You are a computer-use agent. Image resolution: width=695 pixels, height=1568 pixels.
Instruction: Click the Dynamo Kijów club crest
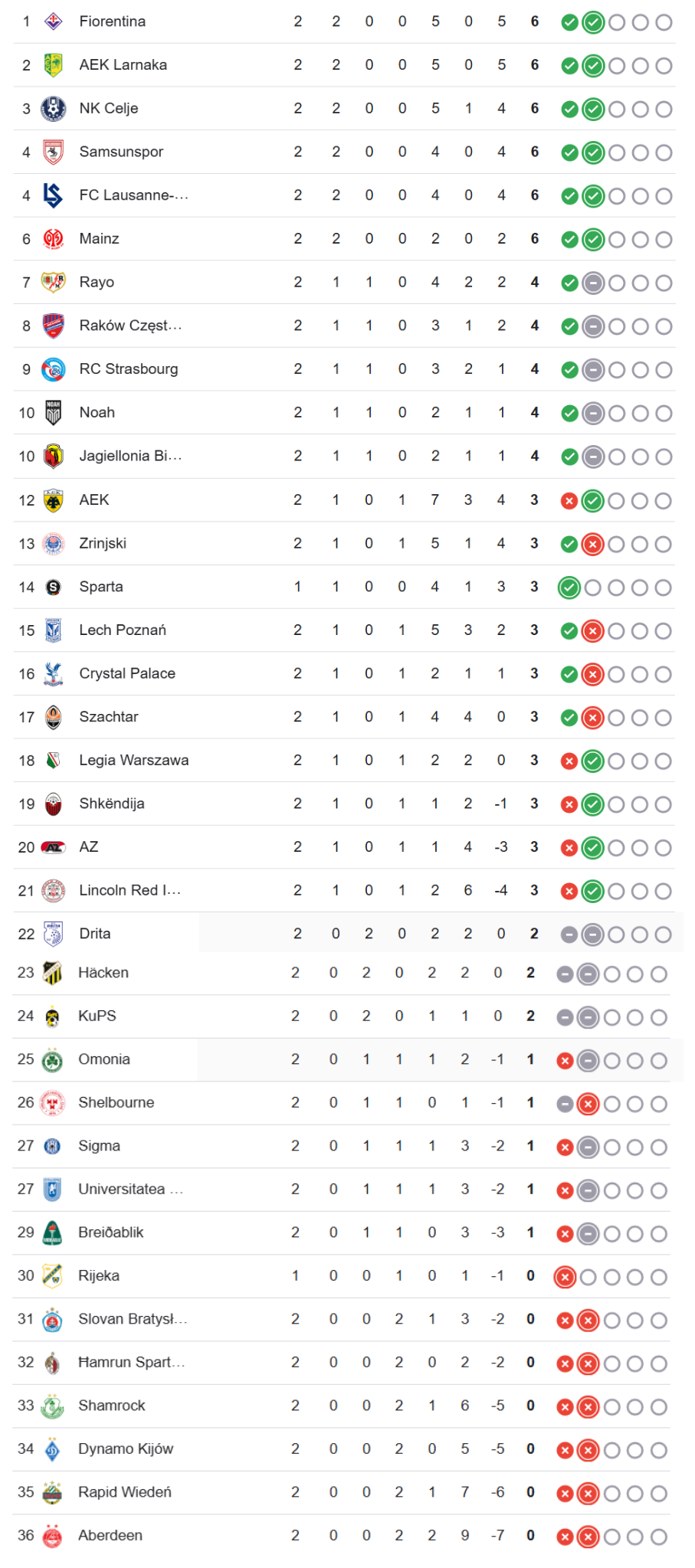click(x=52, y=1449)
